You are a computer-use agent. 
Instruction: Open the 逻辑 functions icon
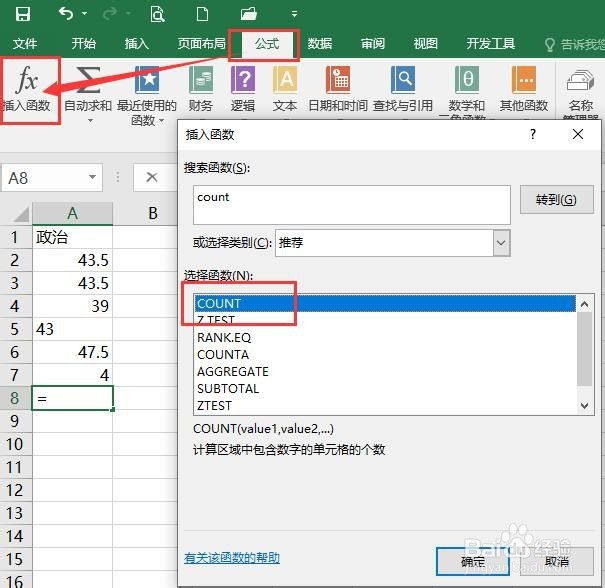pyautogui.click(x=243, y=80)
